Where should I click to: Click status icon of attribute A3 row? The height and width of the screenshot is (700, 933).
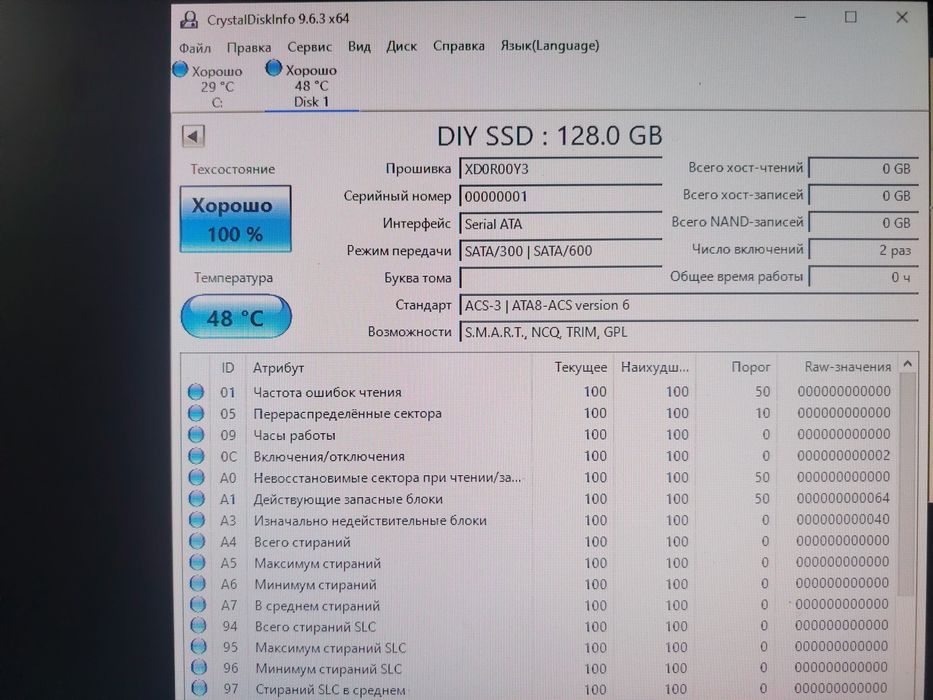pos(197,520)
